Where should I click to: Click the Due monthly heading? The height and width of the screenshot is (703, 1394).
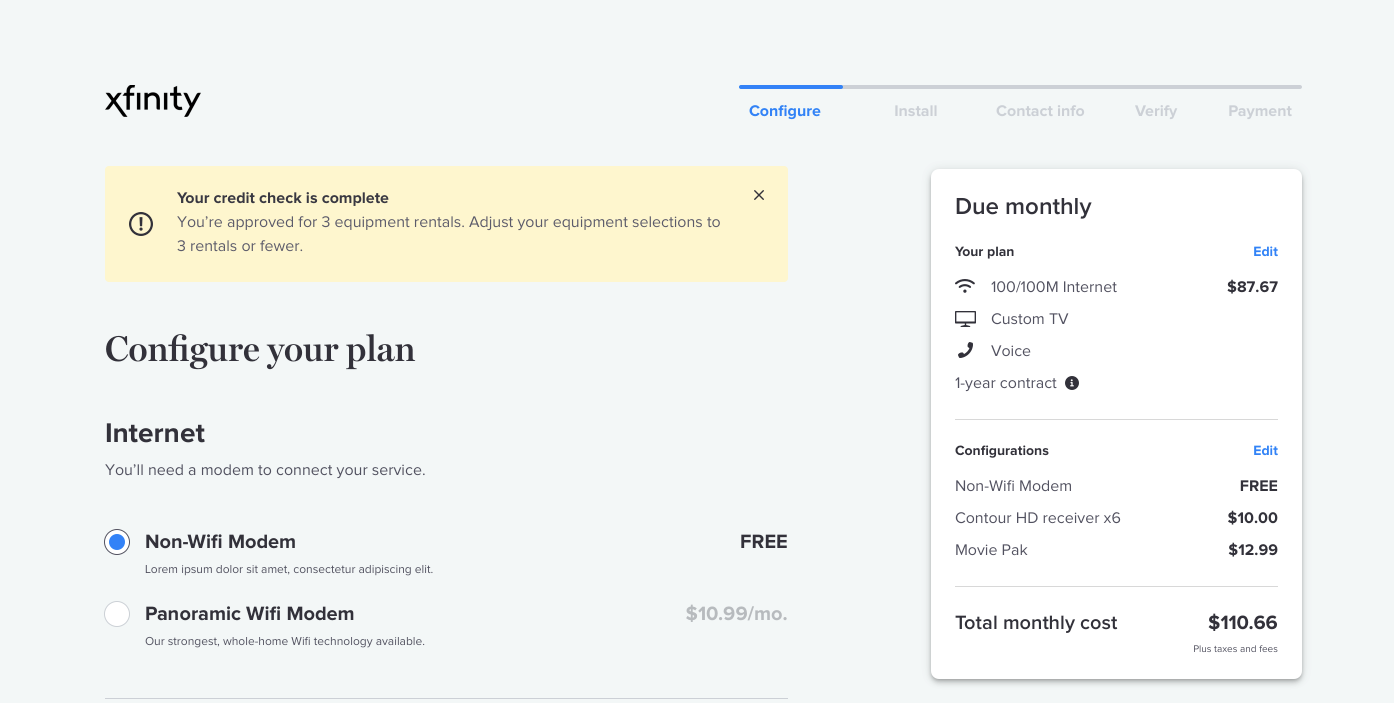click(x=1023, y=207)
